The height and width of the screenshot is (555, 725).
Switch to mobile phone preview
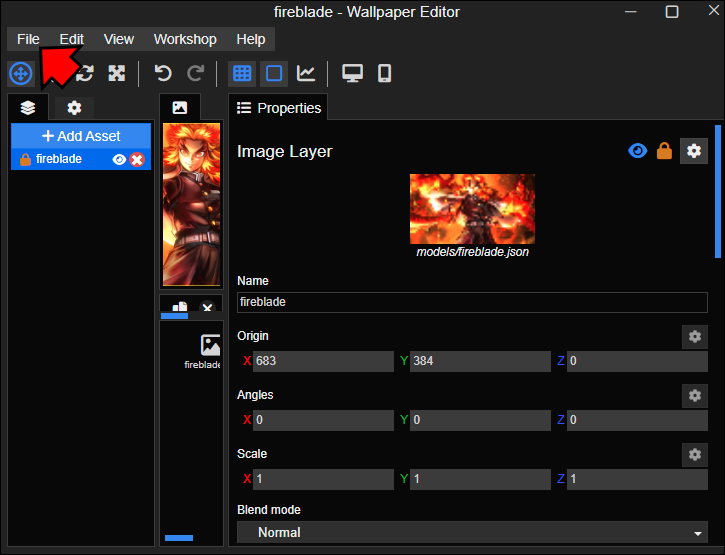coord(384,73)
